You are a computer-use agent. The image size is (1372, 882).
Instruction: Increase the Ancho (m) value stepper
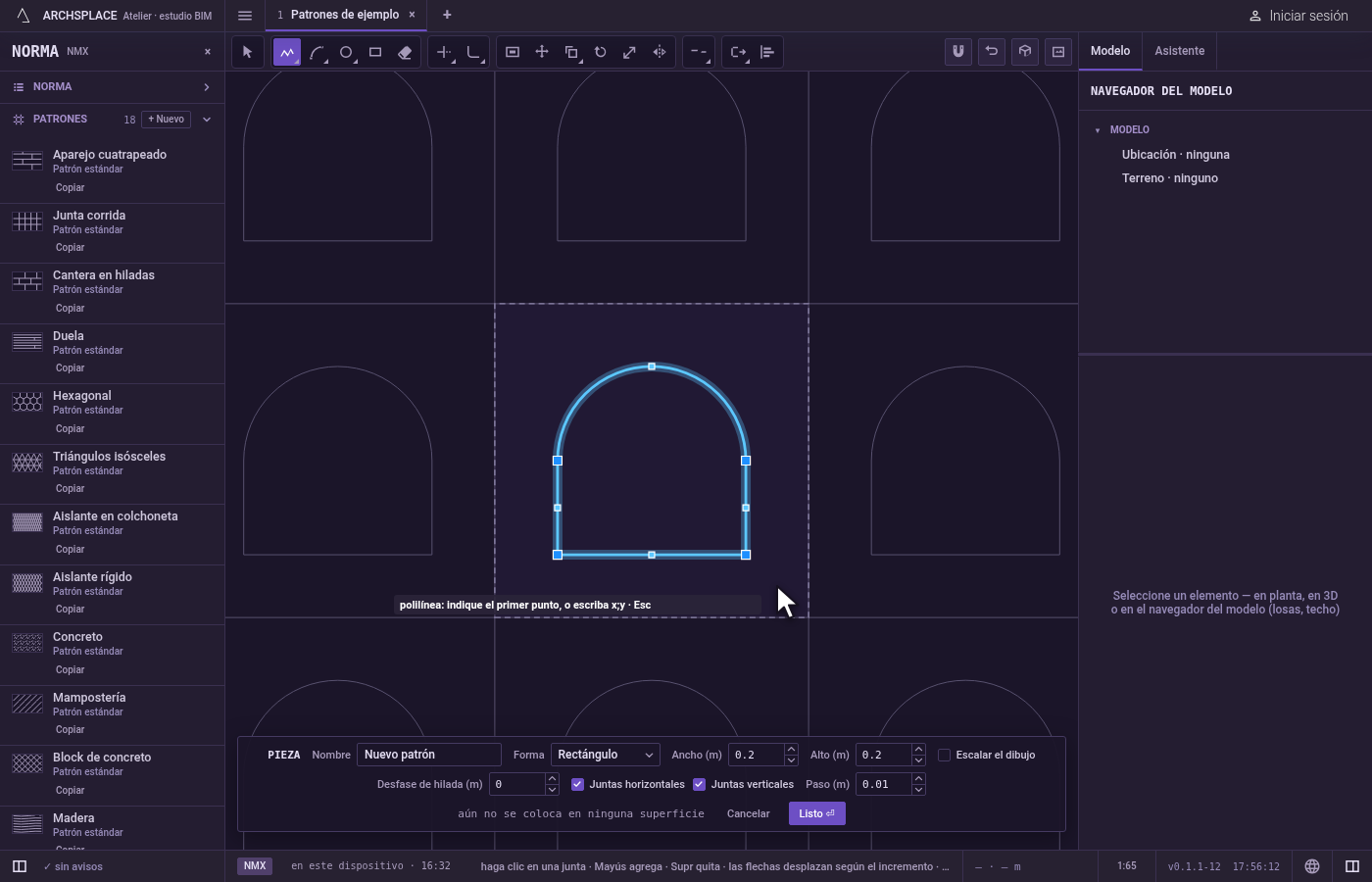[x=791, y=750]
